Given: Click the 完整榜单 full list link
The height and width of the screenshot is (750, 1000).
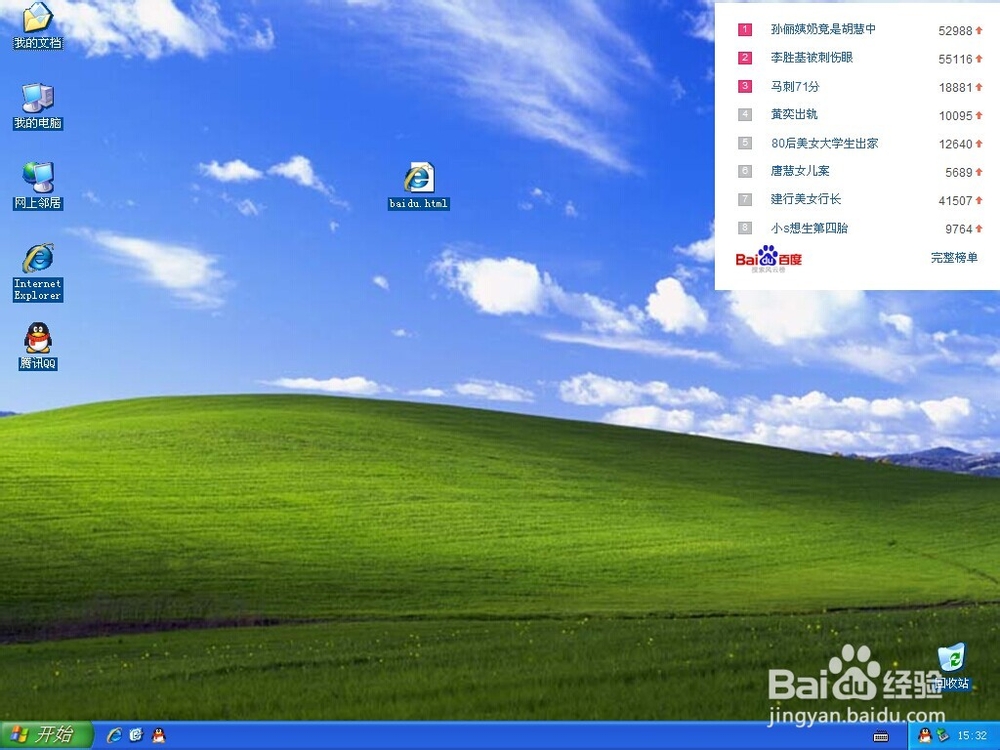Looking at the screenshot, I should click(954, 258).
